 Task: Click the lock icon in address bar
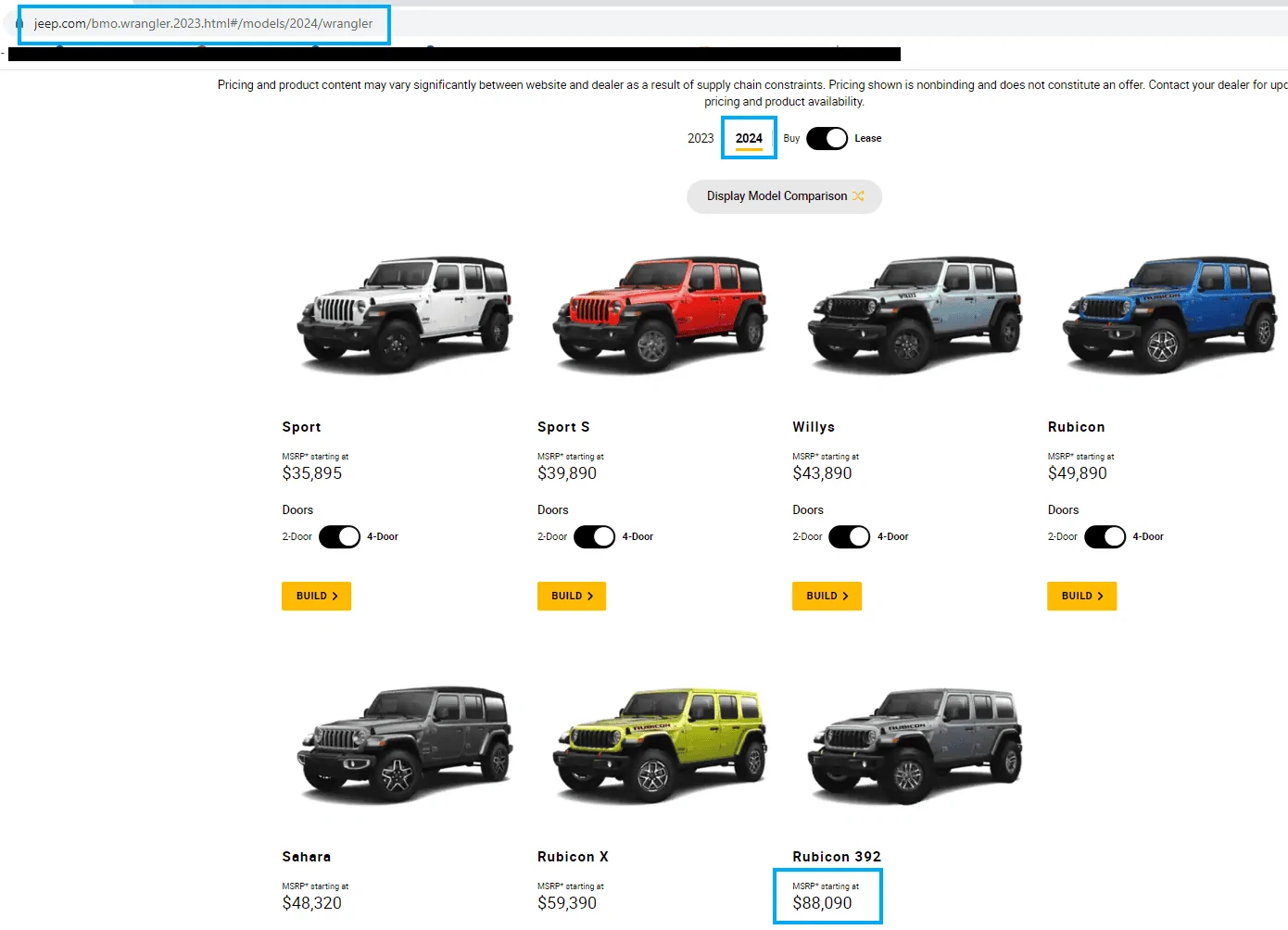19,23
